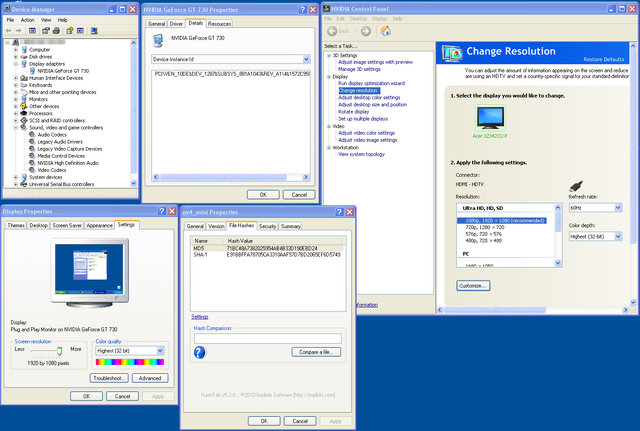640x431 pixels.
Task: Click View system topology link
Action: (361, 154)
